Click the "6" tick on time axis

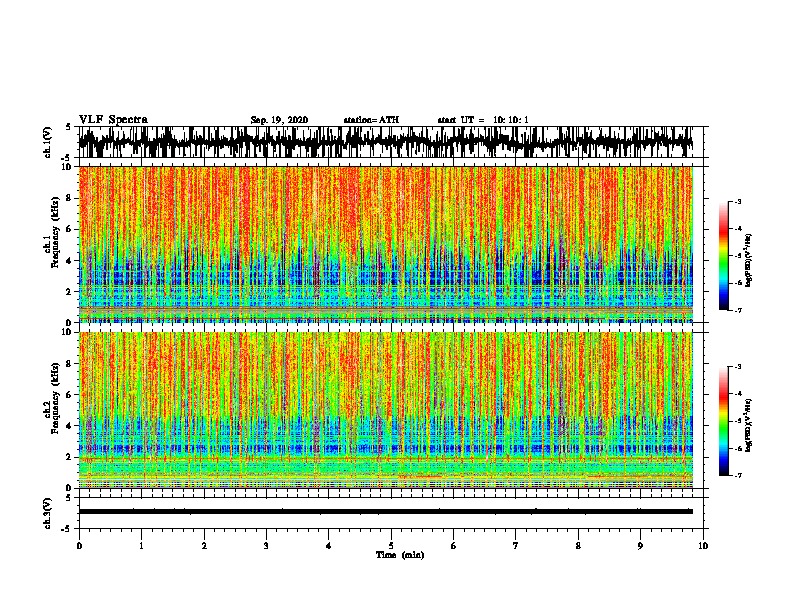(x=454, y=546)
